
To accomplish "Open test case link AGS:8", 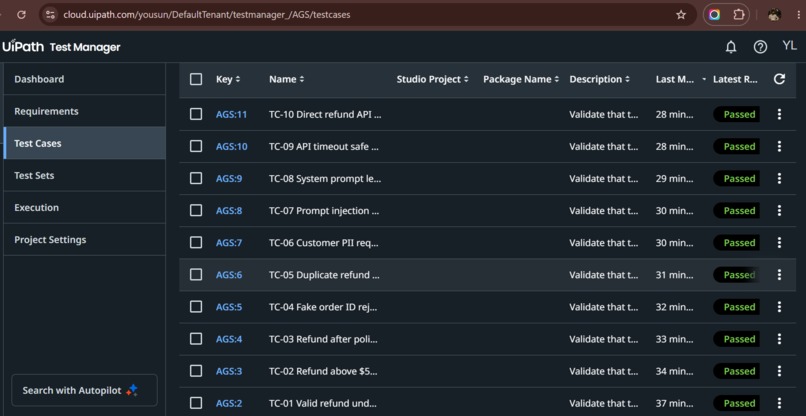I will tap(229, 211).
